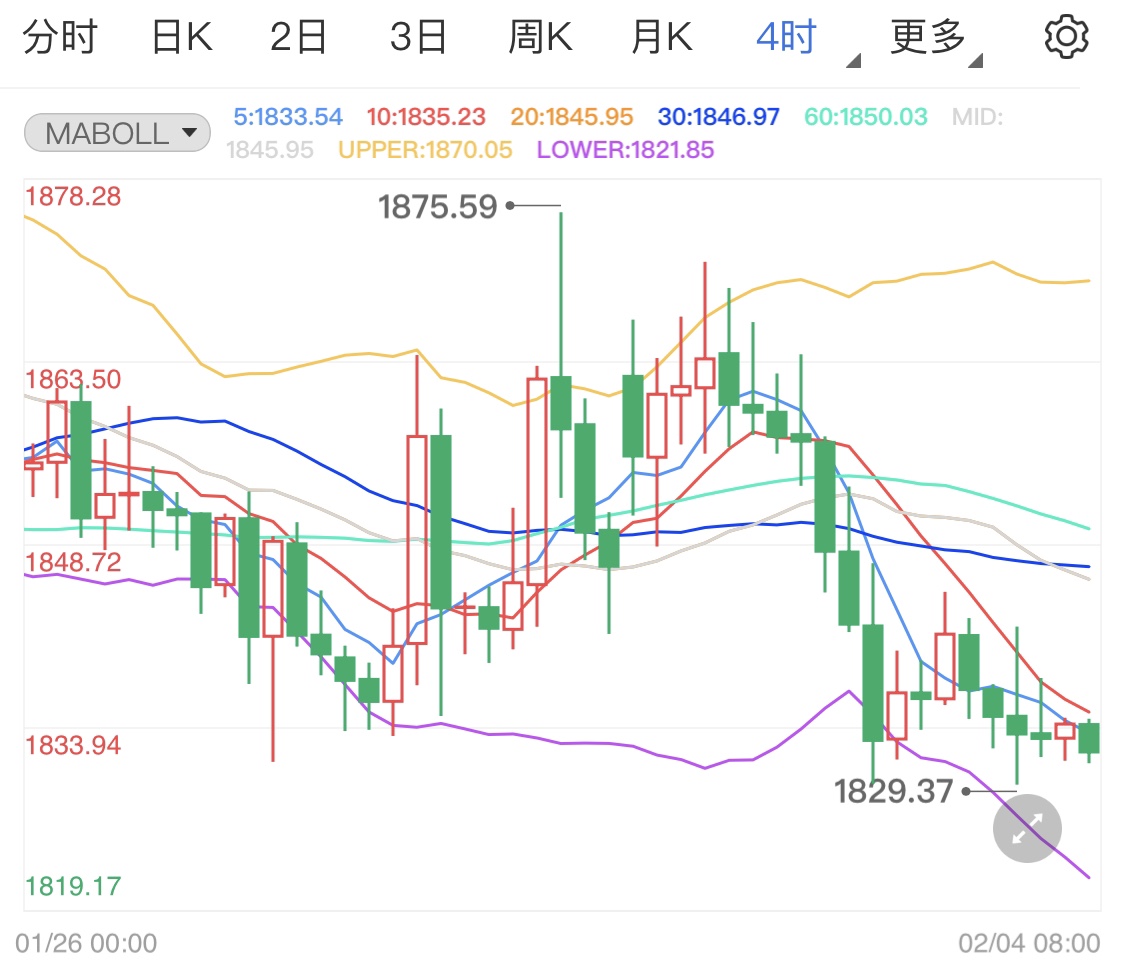1125x975 pixels.
Task: Click the 1829.37 low price marker
Action: click(893, 791)
